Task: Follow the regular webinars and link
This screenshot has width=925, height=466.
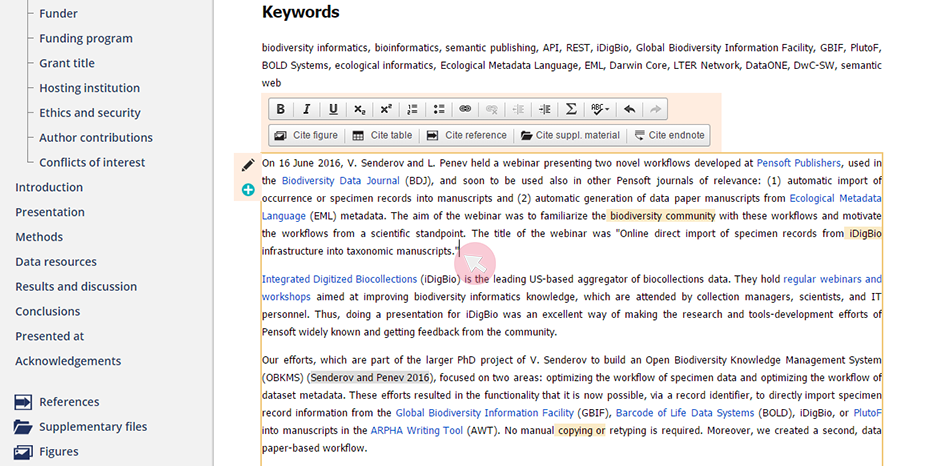Action: (832, 279)
